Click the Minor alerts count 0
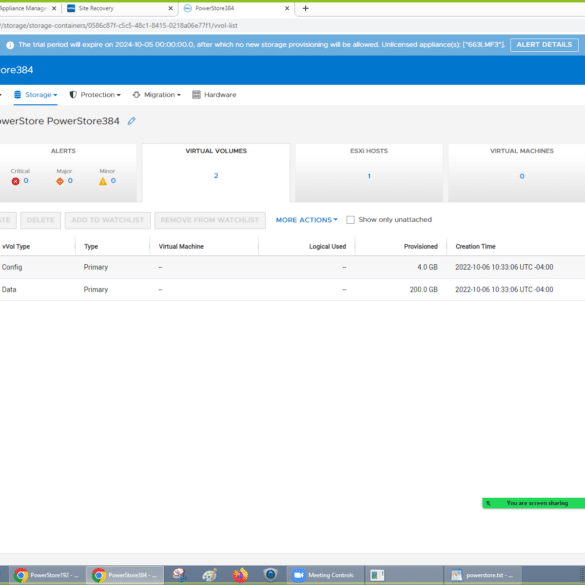Screen dimensions: 585x585 click(113, 181)
